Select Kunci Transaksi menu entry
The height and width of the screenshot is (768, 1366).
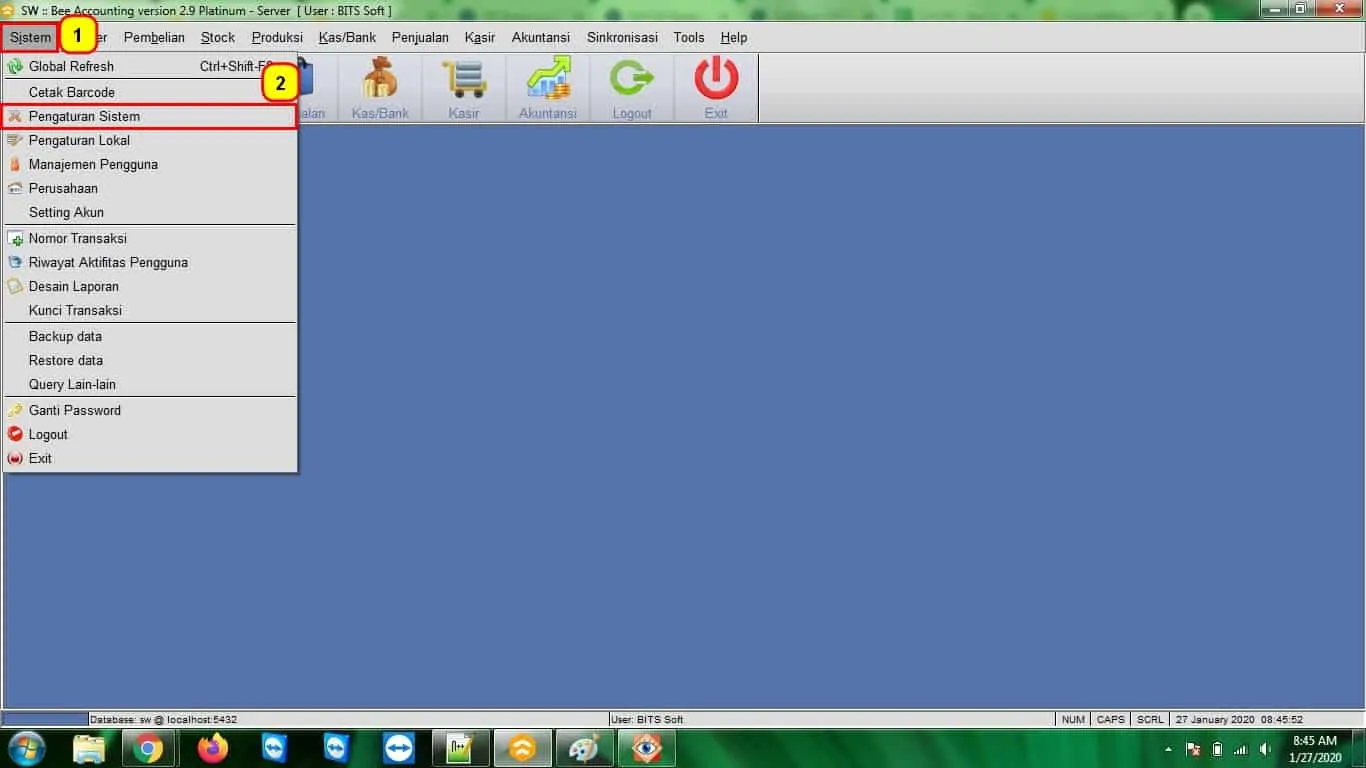150,310
